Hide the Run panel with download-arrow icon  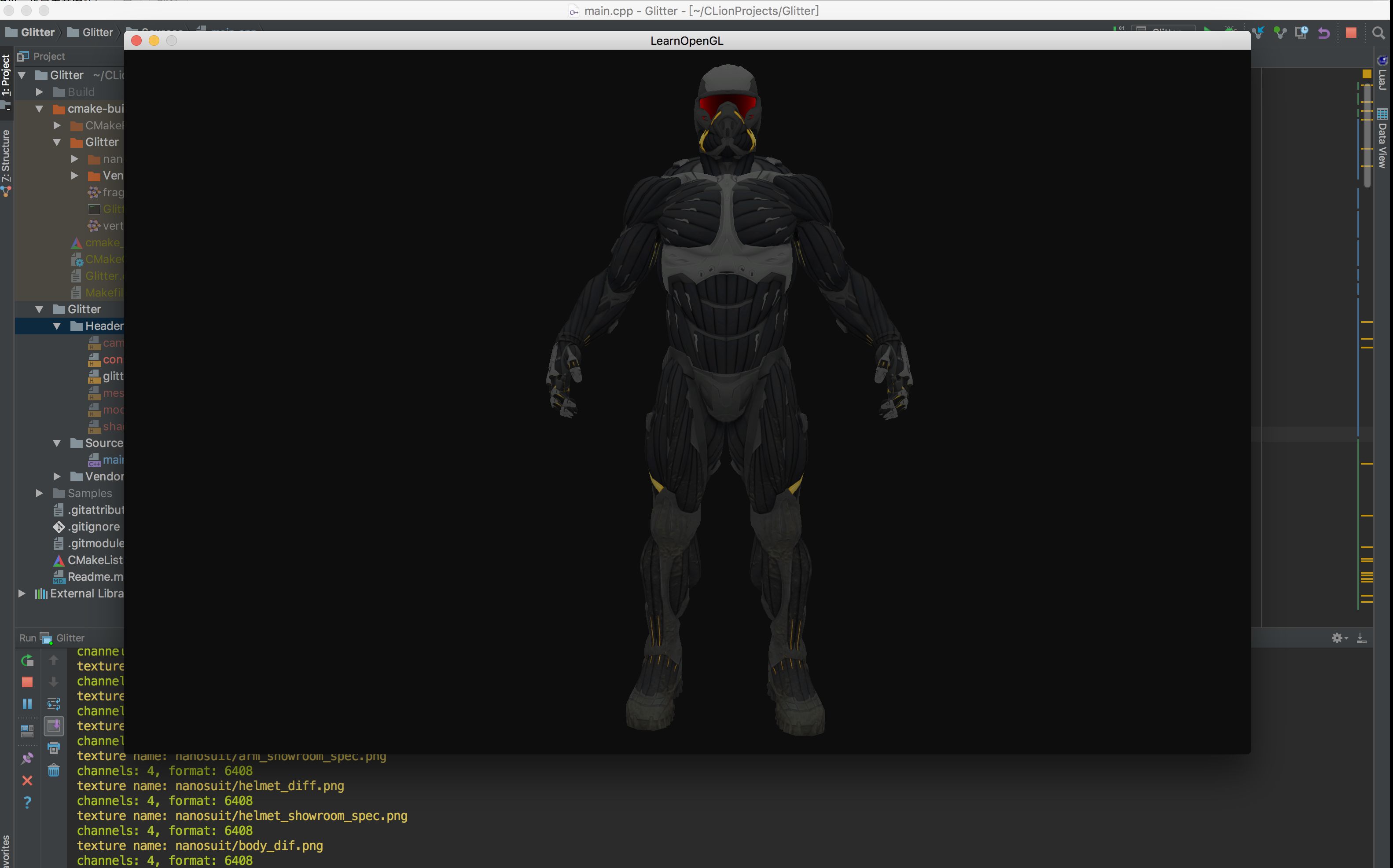(x=1361, y=638)
